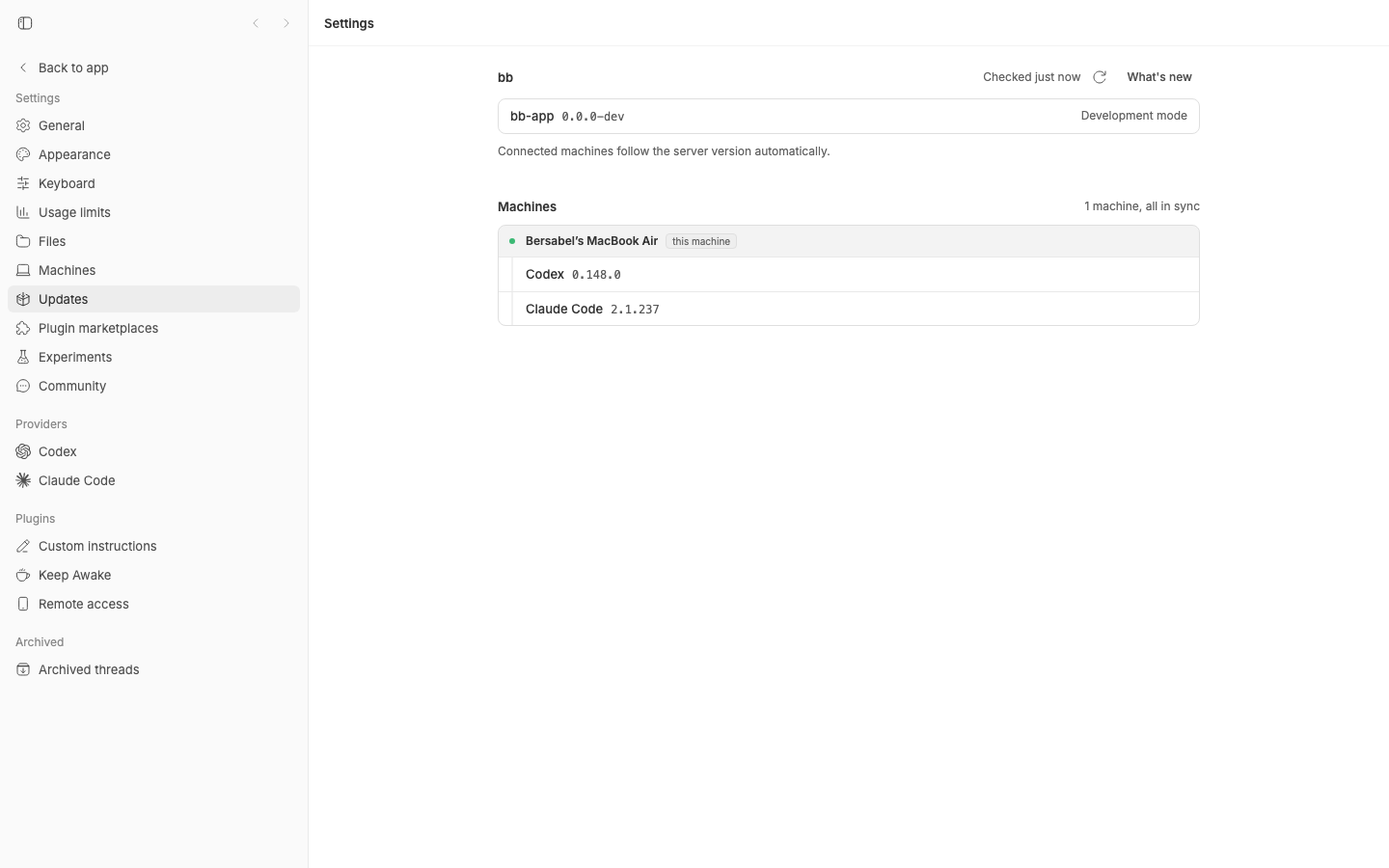The image size is (1389, 868).
Task: Click the Experiments flask icon
Action: tap(23, 357)
